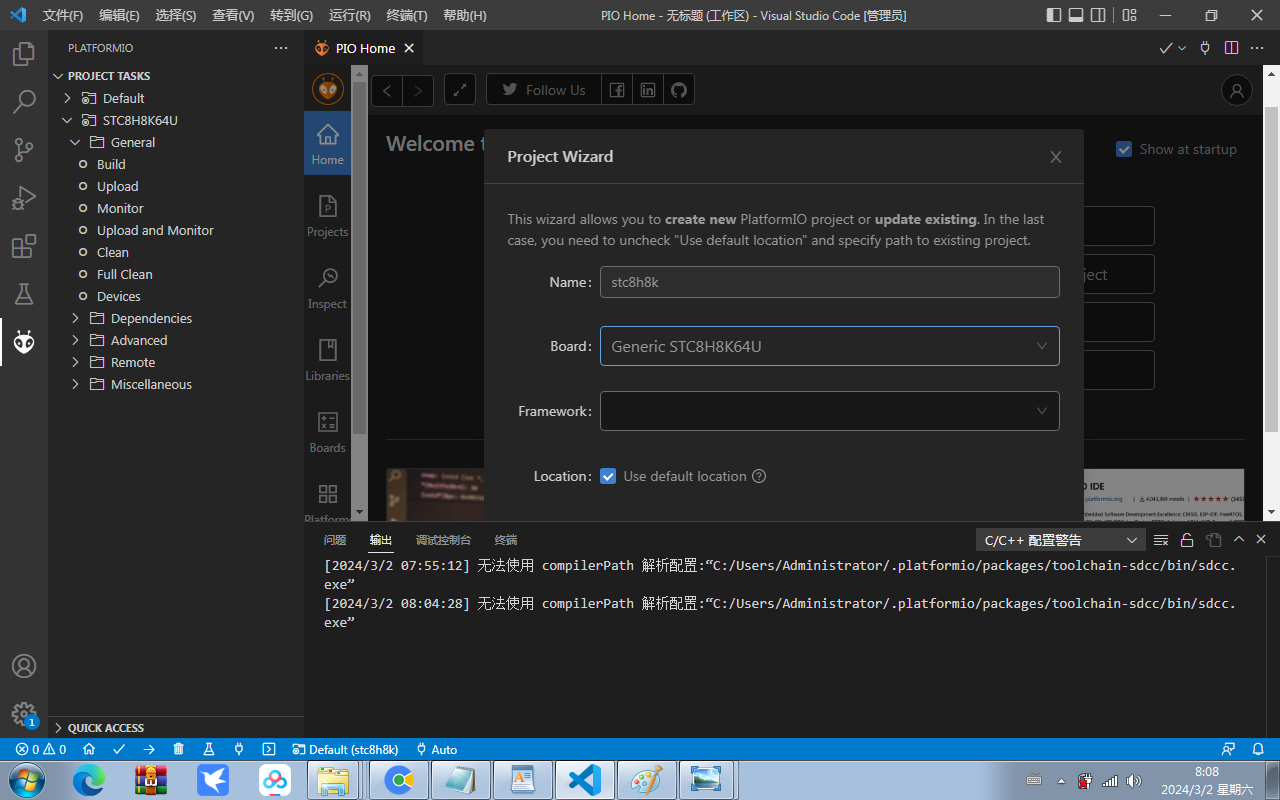Image resolution: width=1280 pixels, height=800 pixels.
Task: Open the Testing flask view
Action: tap(24, 294)
